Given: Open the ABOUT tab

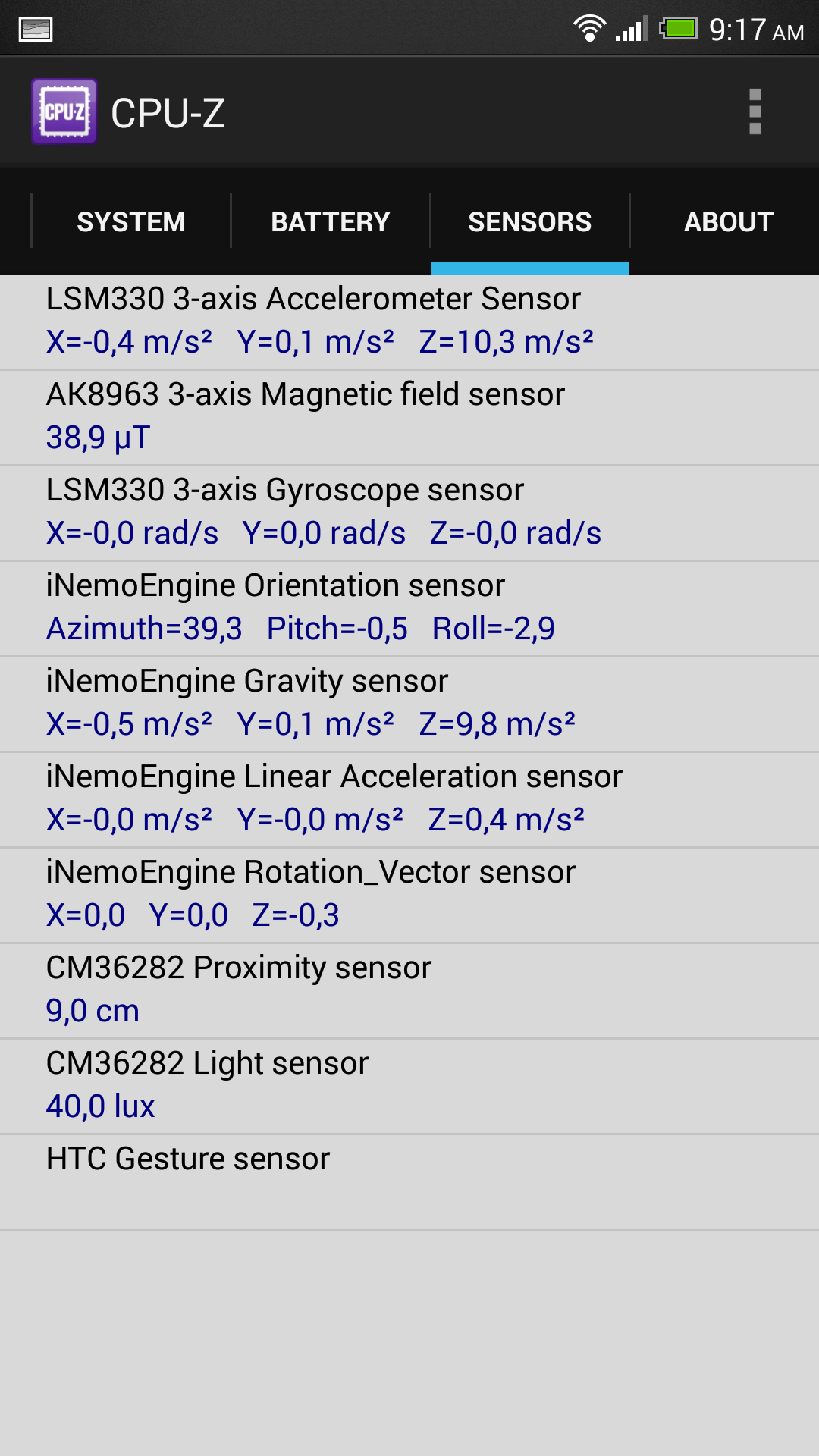Looking at the screenshot, I should click(728, 221).
